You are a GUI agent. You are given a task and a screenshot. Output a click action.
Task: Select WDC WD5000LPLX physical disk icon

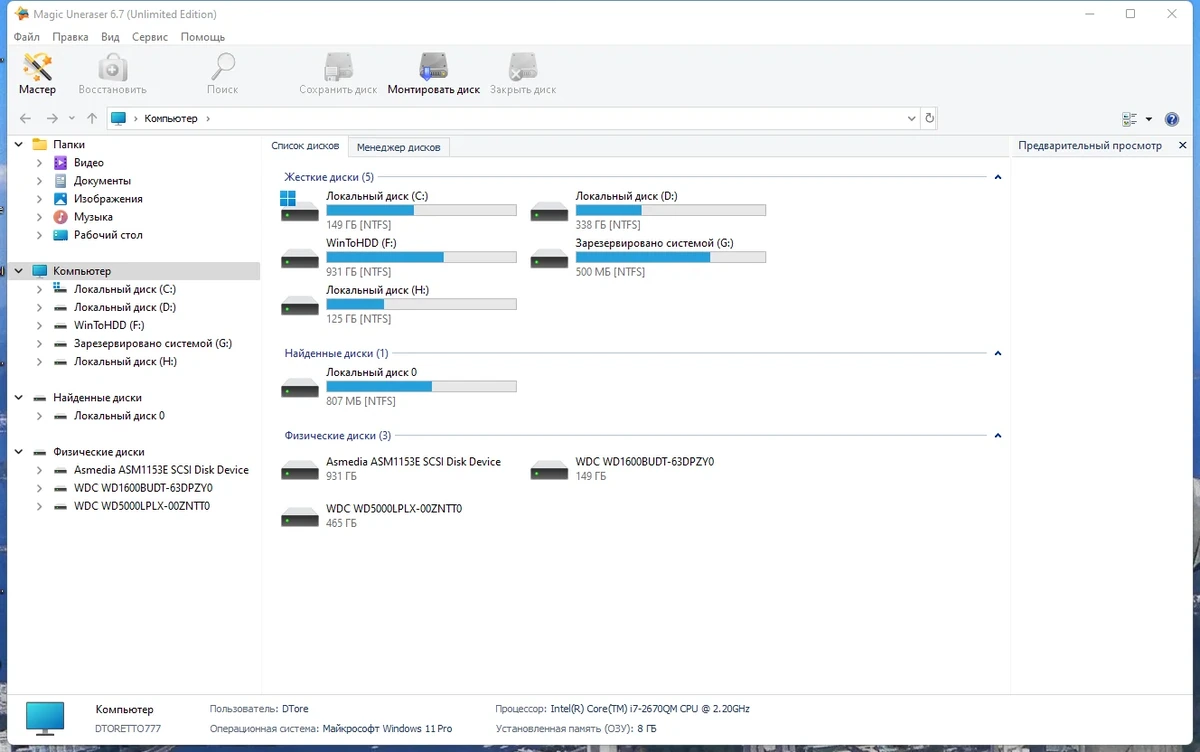pos(299,516)
